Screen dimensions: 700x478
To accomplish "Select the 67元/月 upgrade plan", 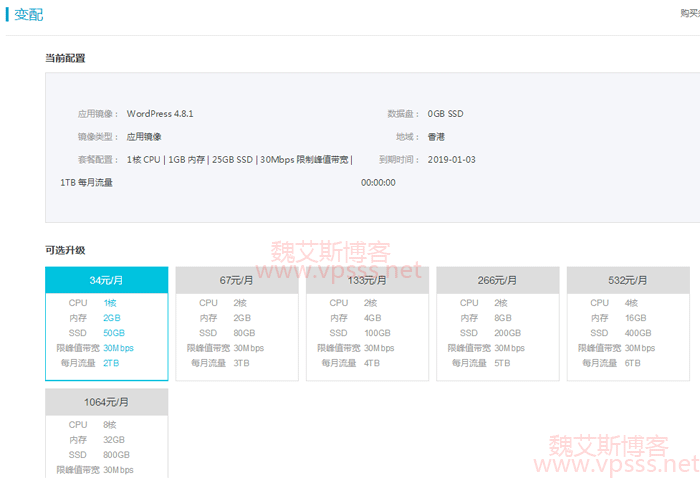I will (236, 280).
